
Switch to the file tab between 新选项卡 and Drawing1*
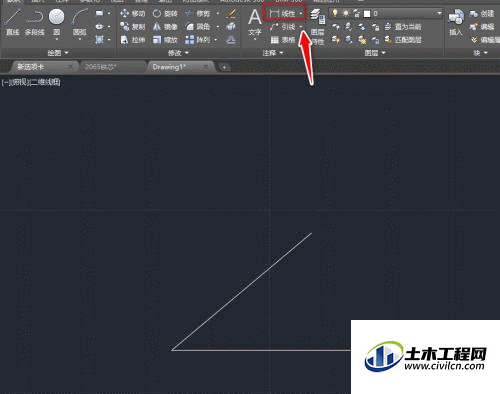[x=112, y=67]
